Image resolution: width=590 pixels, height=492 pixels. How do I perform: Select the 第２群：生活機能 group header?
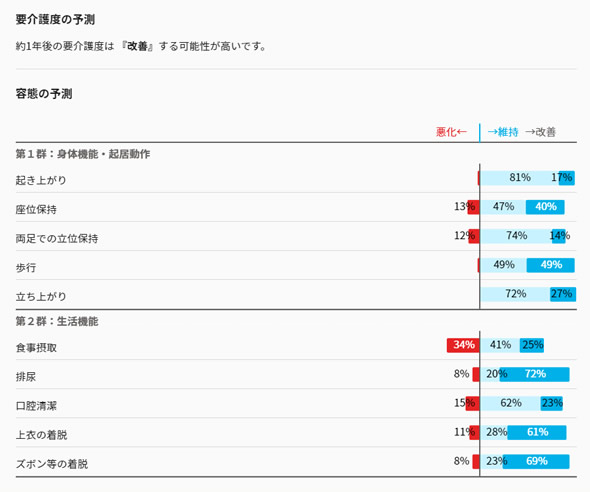(x=57, y=321)
